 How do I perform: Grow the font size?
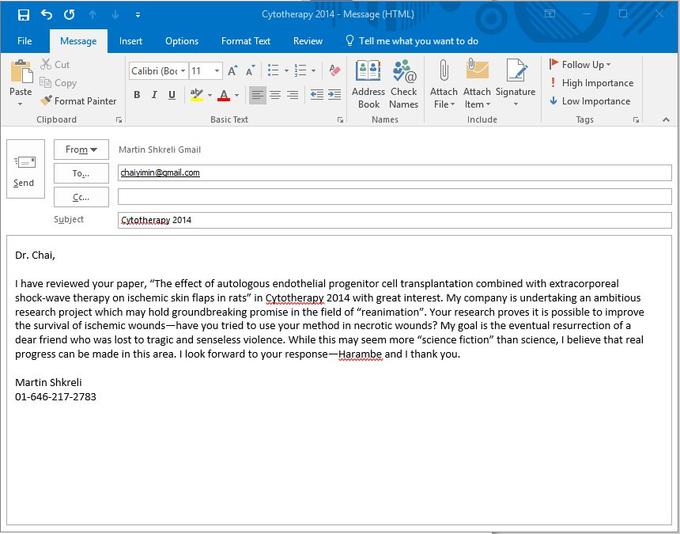click(x=232, y=71)
